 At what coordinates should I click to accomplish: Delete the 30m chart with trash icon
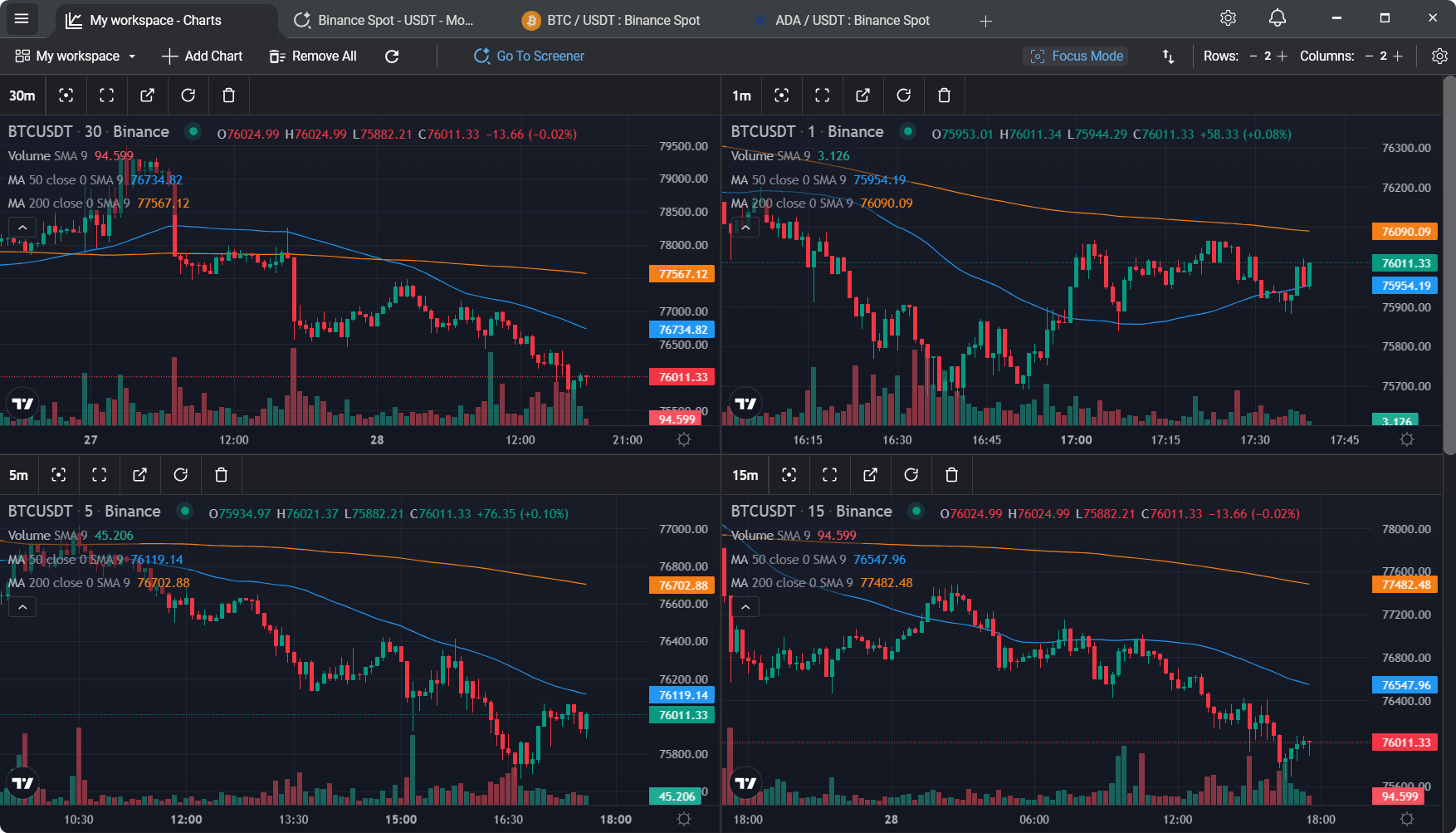[229, 96]
